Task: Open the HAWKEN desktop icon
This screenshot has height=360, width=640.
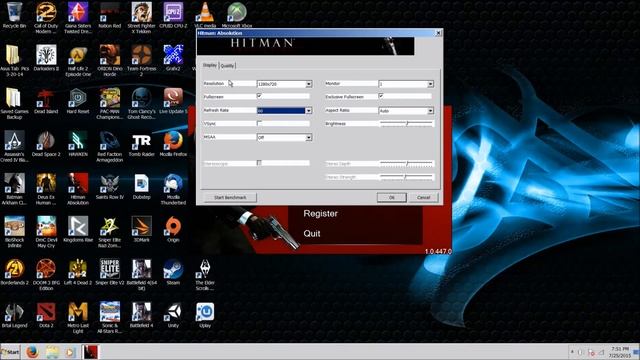Action: click(x=78, y=143)
